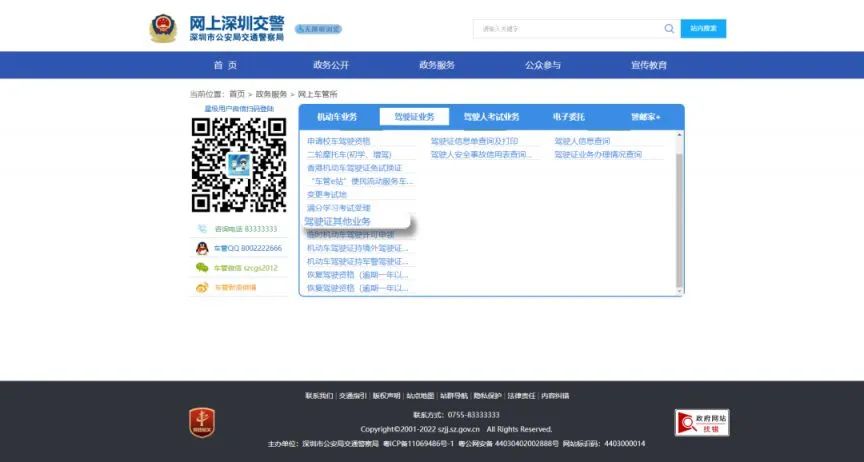Open 站群导航 footer link

tap(453, 396)
